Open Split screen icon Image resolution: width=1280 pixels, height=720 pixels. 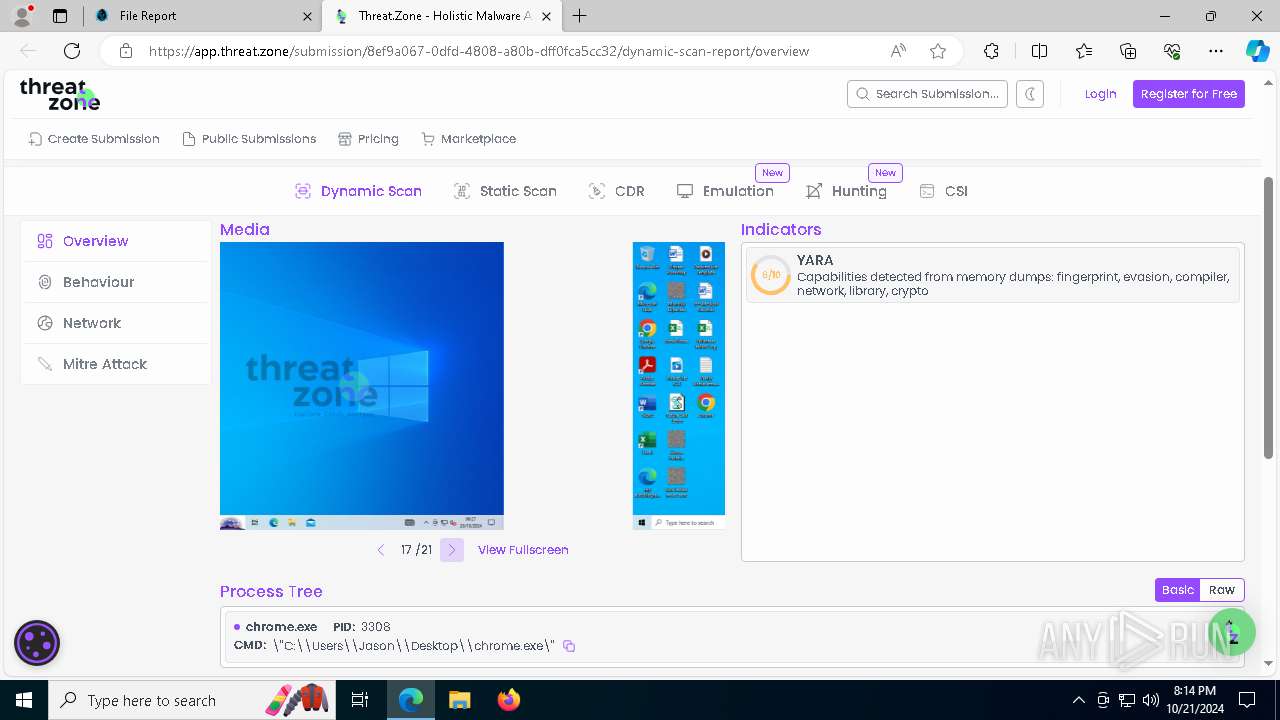pyautogui.click(x=1039, y=51)
